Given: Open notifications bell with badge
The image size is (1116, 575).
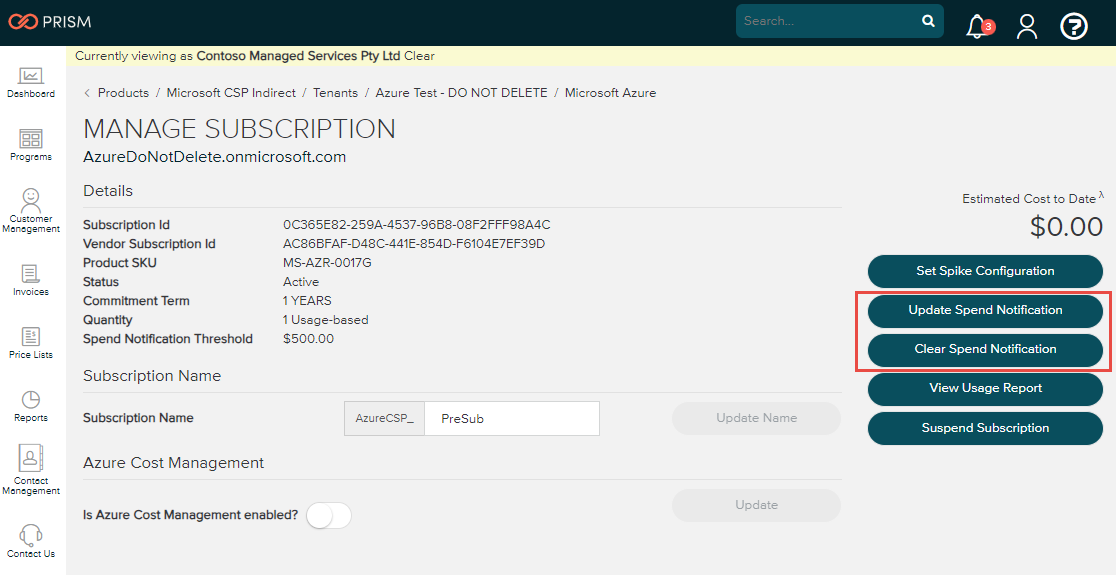Looking at the screenshot, I should 979,27.
